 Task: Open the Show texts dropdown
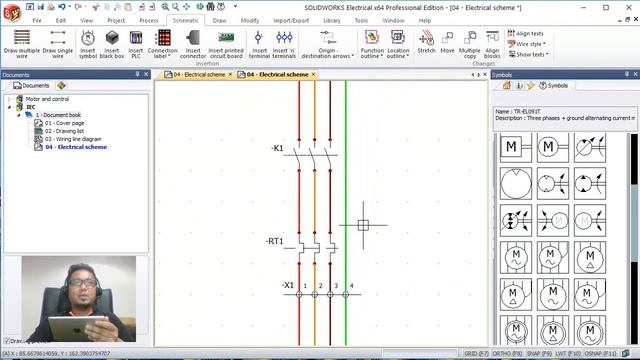pyautogui.click(x=528, y=54)
